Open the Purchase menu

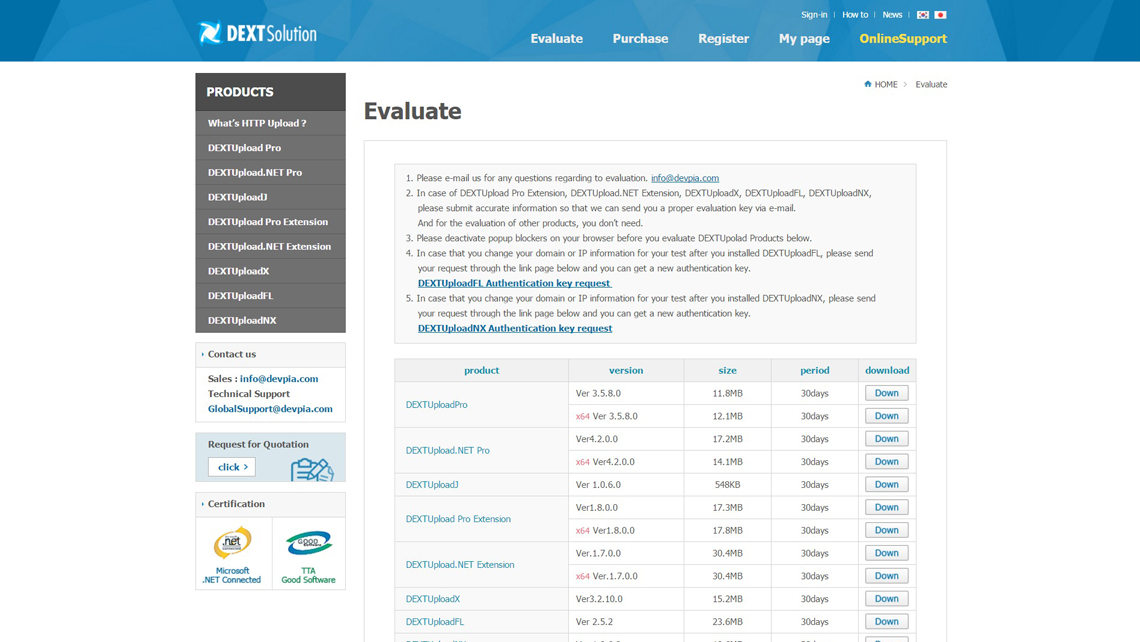640,38
